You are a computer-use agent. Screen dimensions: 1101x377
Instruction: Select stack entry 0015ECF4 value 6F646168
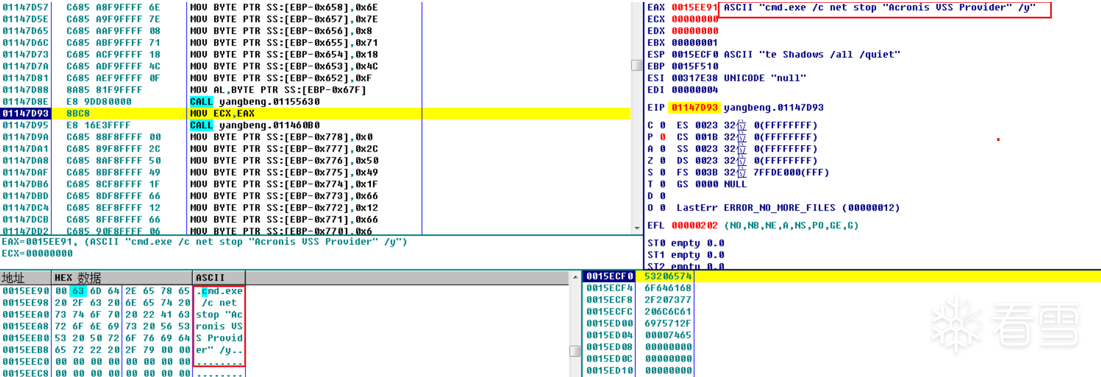842,288
